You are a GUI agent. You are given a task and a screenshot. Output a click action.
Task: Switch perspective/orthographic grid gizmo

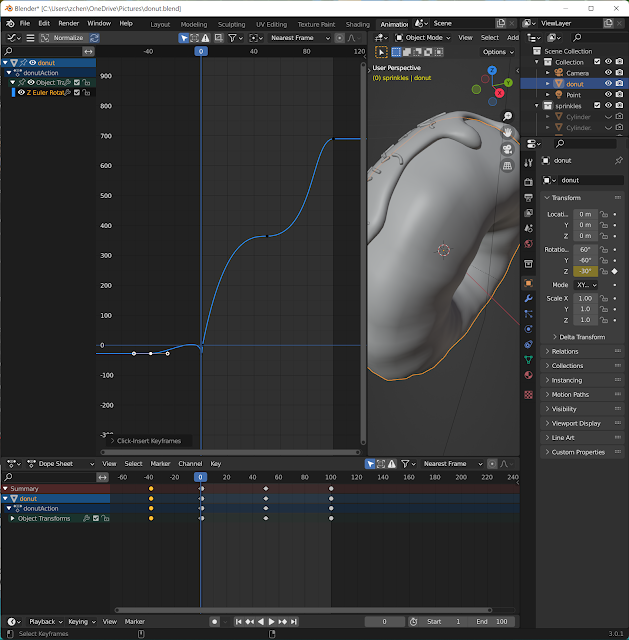pos(507,165)
